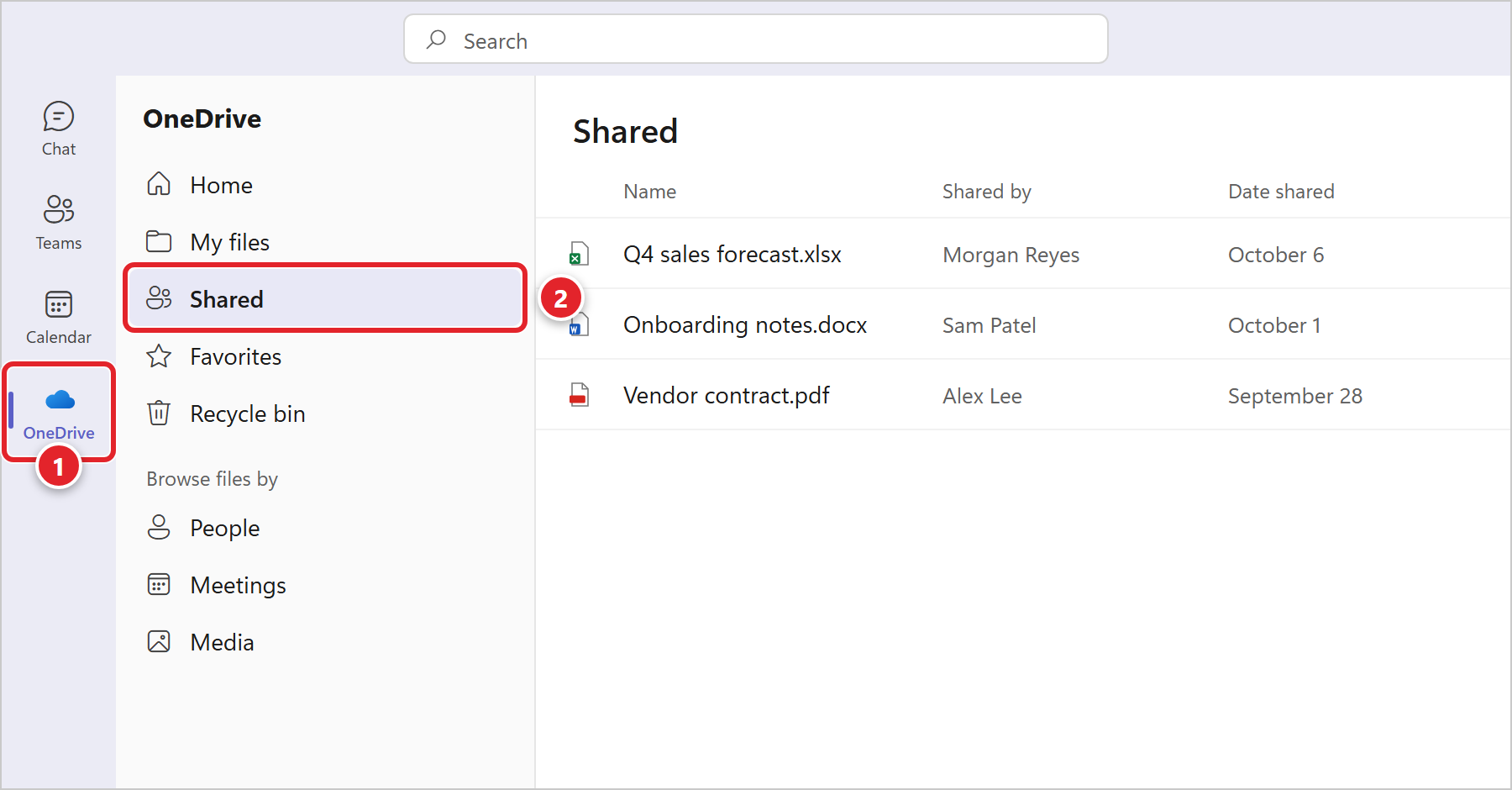
Task: Open Teams in the app bar
Action: pyautogui.click(x=59, y=223)
